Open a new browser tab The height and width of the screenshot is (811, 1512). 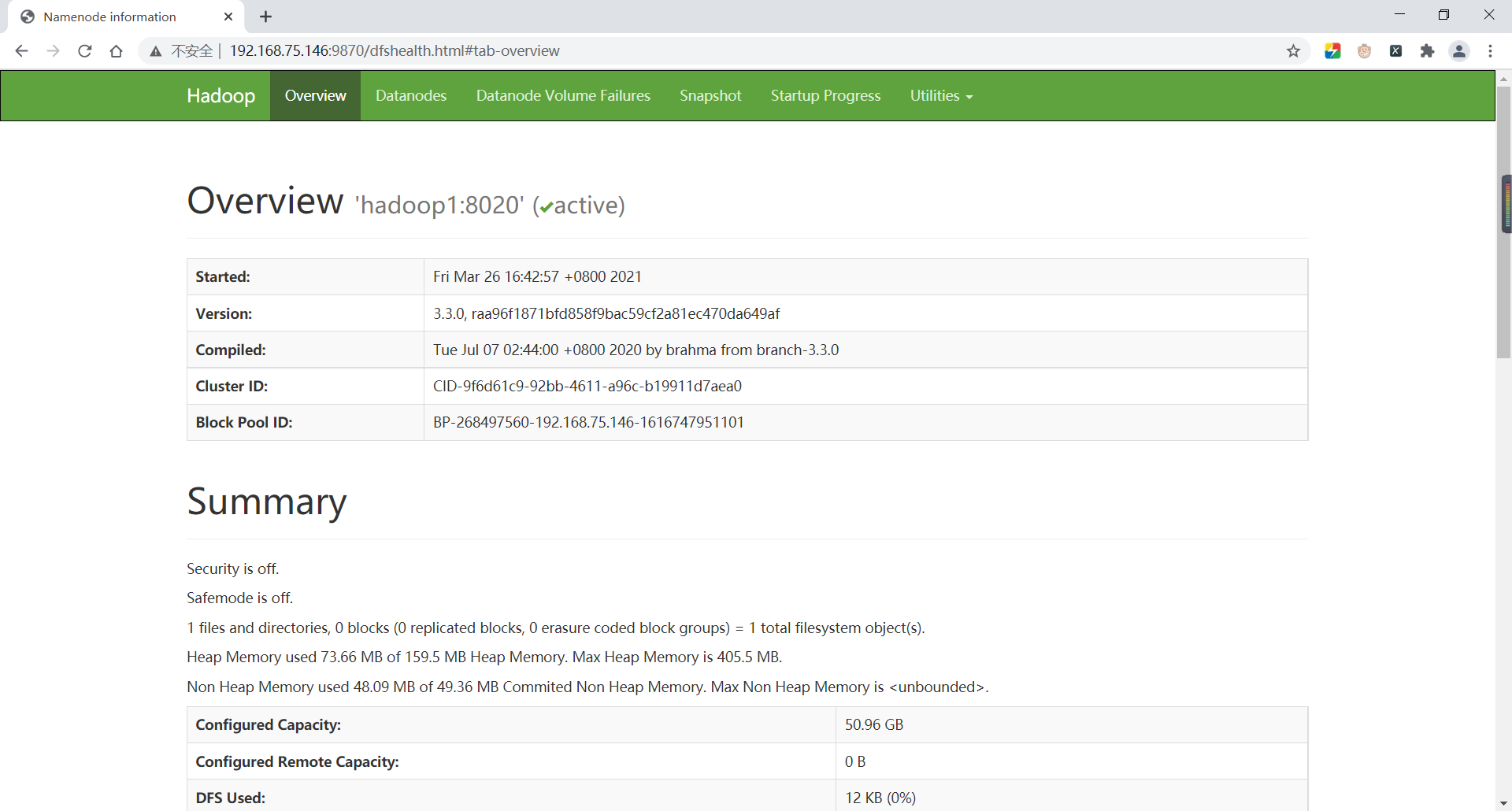[265, 17]
